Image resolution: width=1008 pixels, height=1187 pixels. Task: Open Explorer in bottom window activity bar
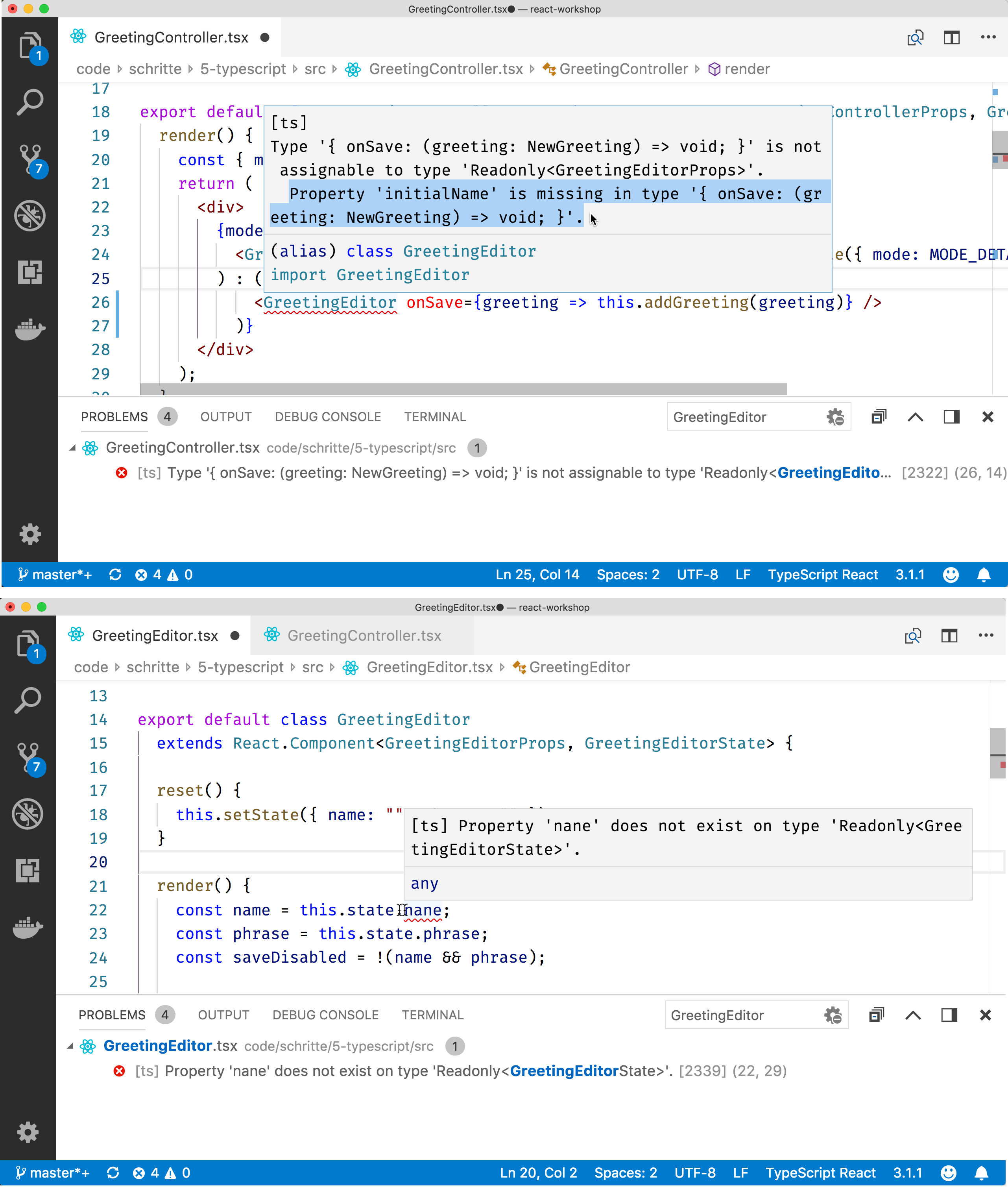28,644
